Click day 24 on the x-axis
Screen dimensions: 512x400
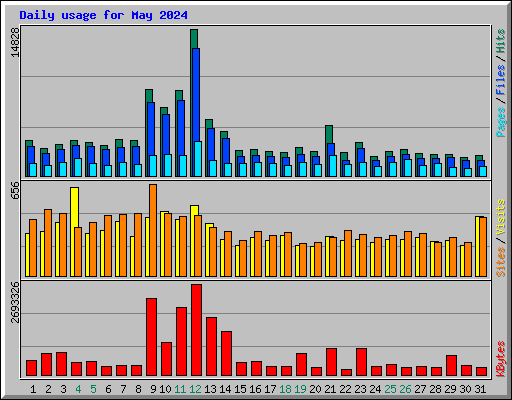tap(375, 389)
